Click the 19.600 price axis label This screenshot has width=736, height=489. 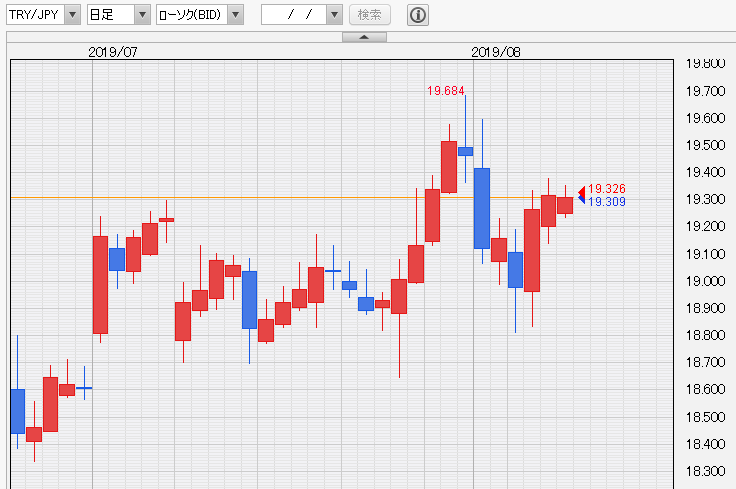coord(705,118)
